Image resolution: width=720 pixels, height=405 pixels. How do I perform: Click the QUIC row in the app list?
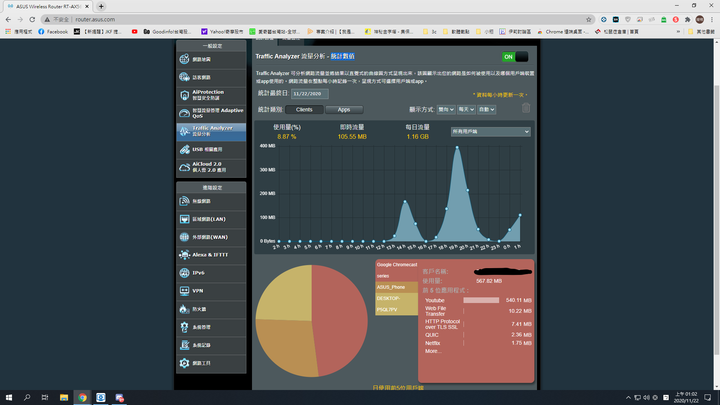[478, 335]
